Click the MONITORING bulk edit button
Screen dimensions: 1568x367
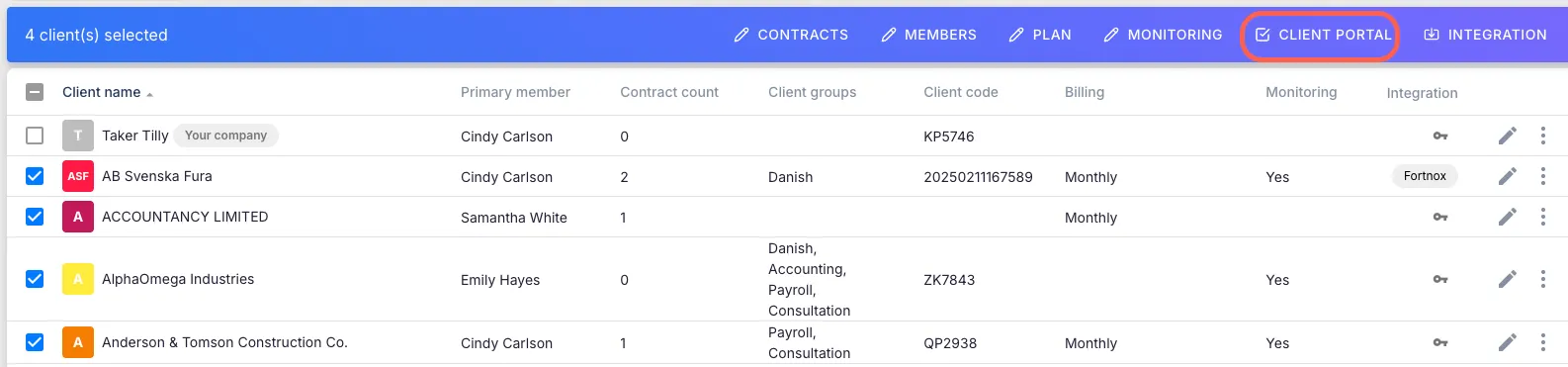[x=1163, y=35]
